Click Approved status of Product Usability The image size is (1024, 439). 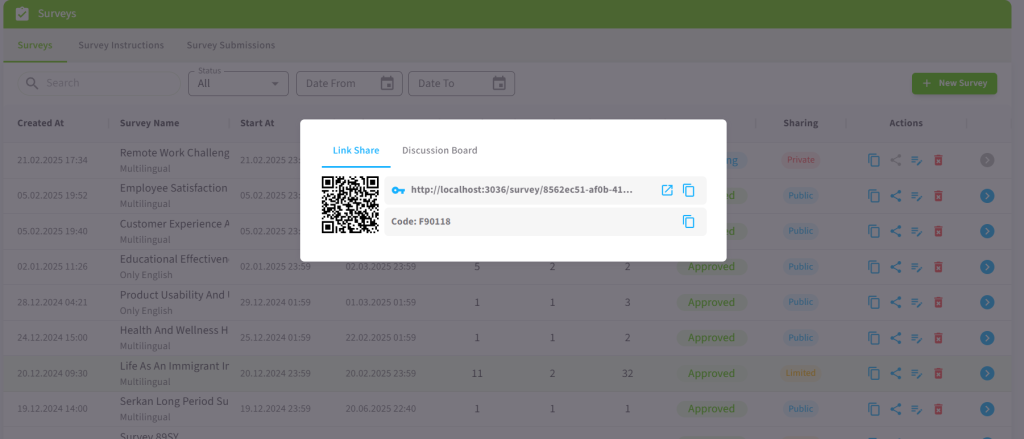[711, 302]
